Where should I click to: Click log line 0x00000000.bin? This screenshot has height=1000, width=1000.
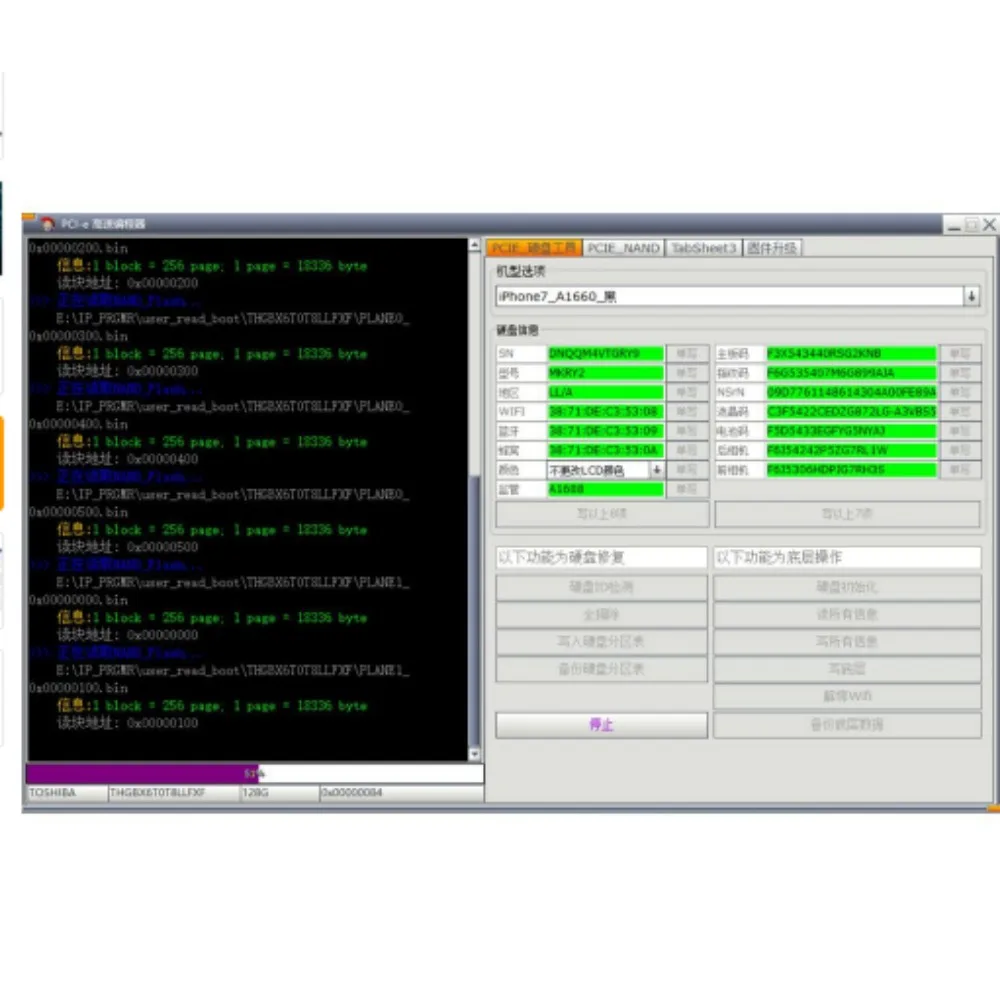(78, 600)
